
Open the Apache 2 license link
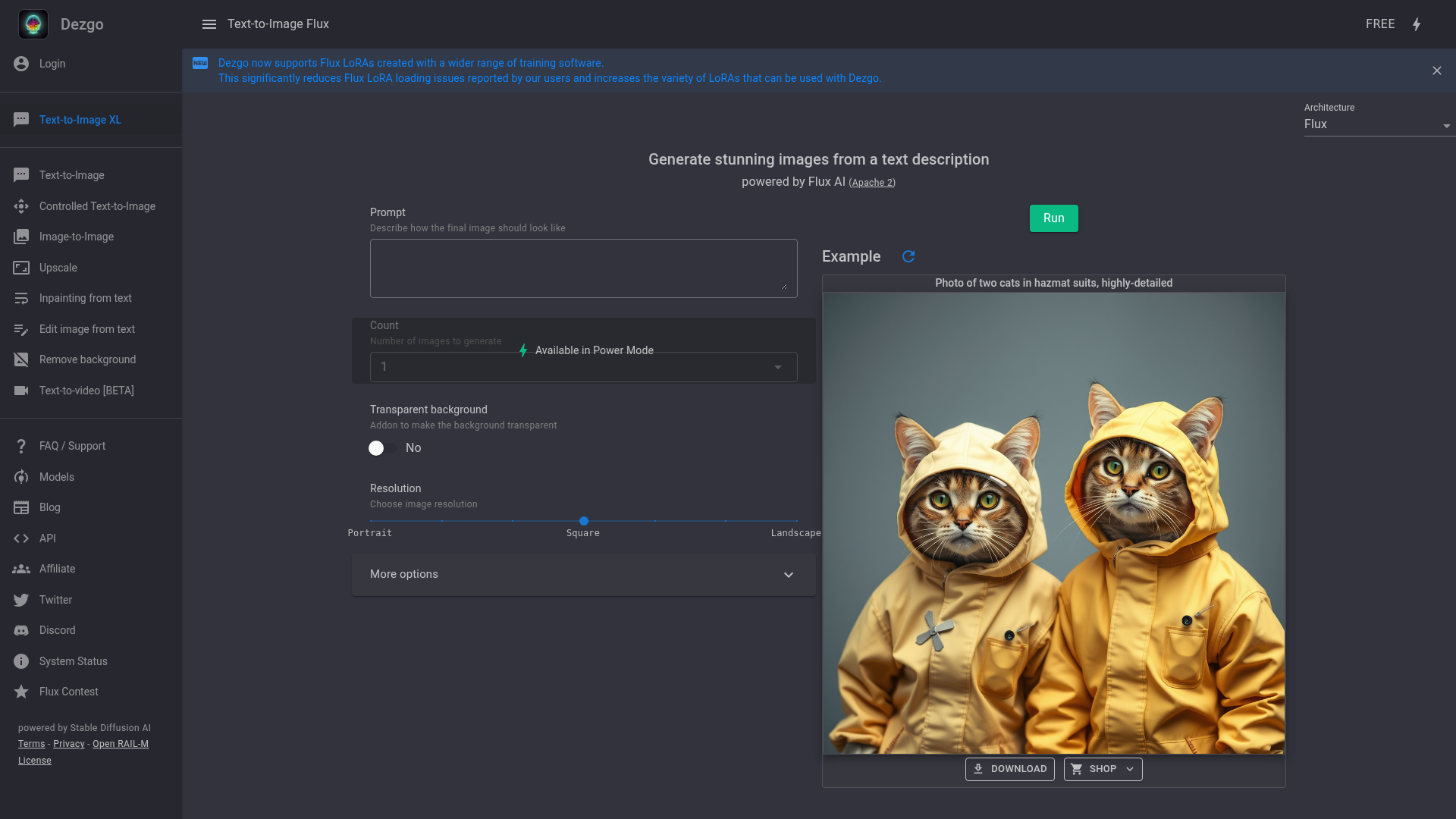tap(872, 183)
